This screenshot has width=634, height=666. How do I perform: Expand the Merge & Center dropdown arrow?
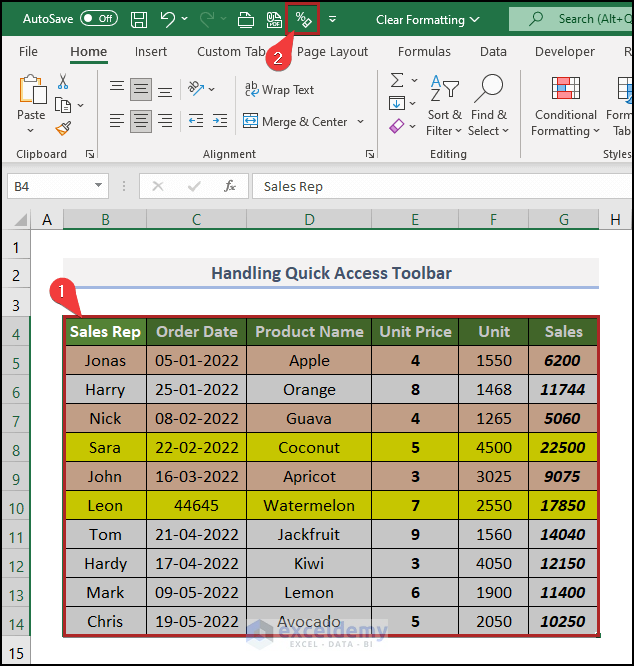[x=361, y=122]
